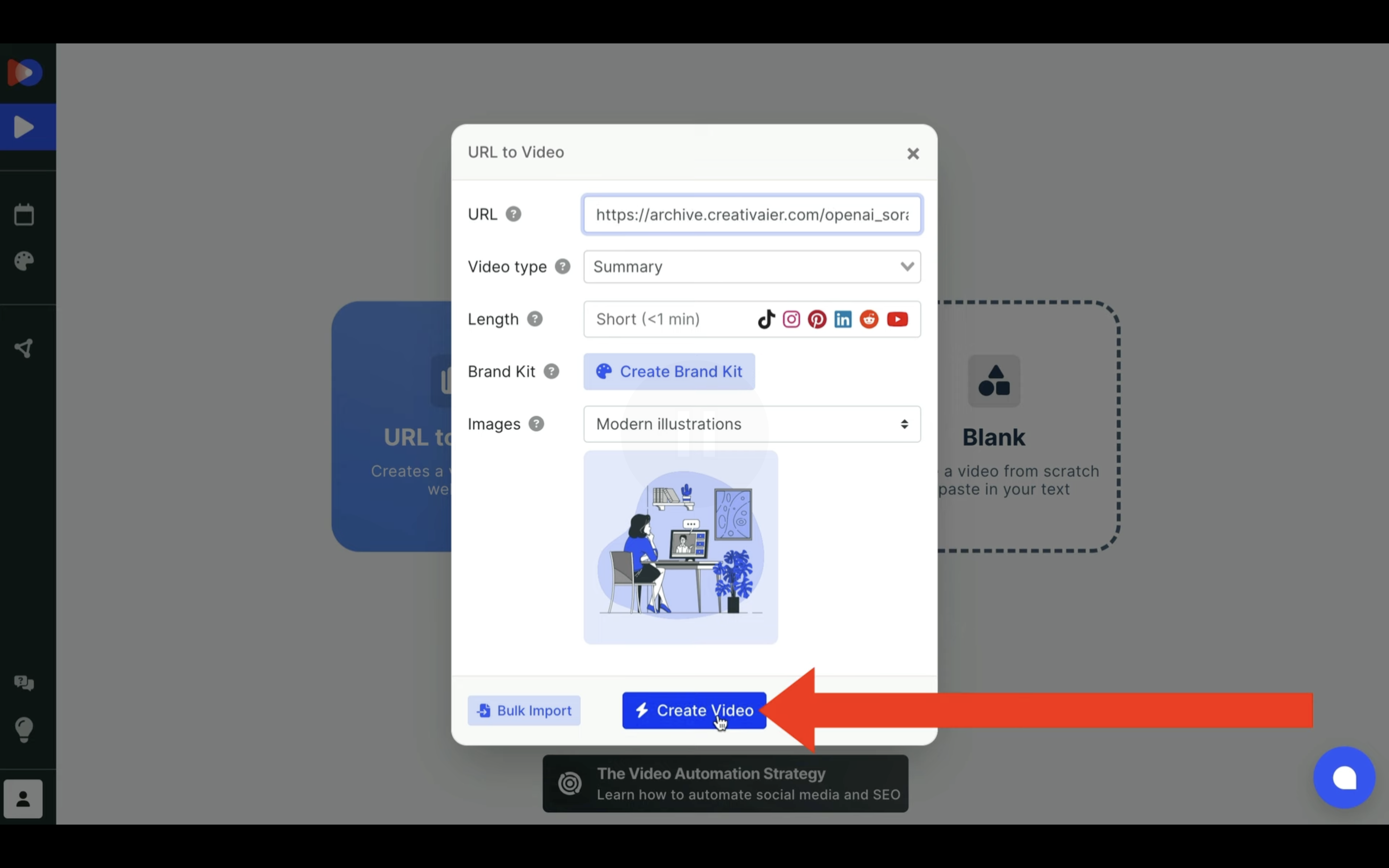Click the shapes icon on Blank card
The width and height of the screenshot is (1389, 868).
tap(994, 380)
